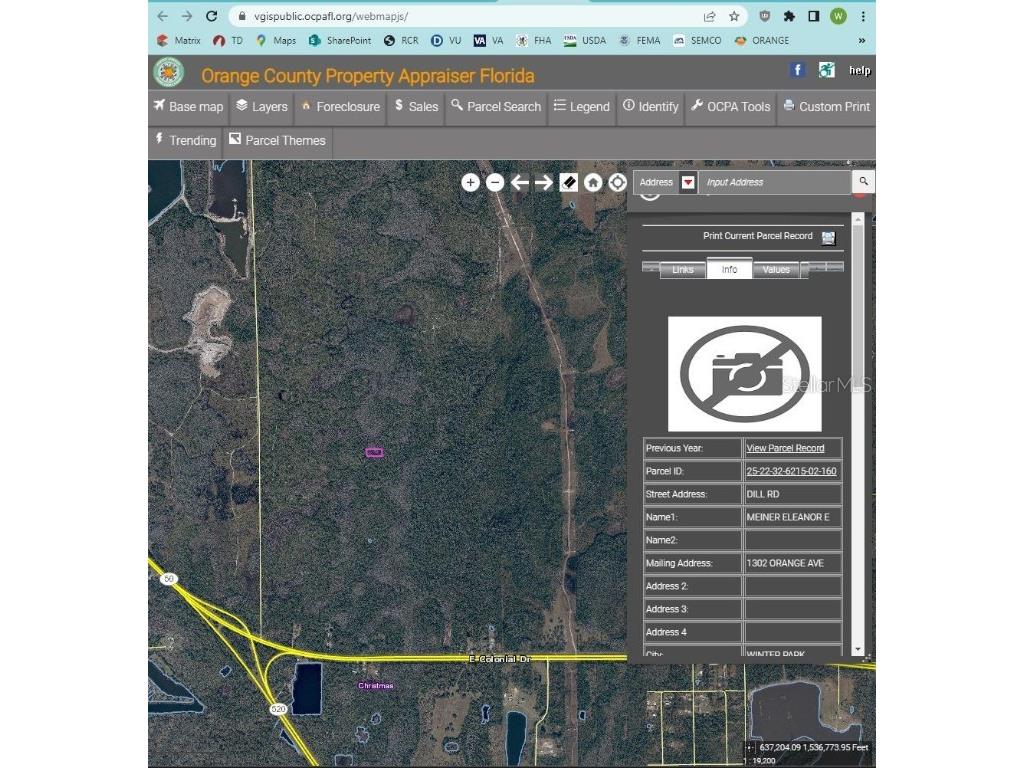Go to next map extent arrow
The width and height of the screenshot is (1024, 768).
(544, 182)
